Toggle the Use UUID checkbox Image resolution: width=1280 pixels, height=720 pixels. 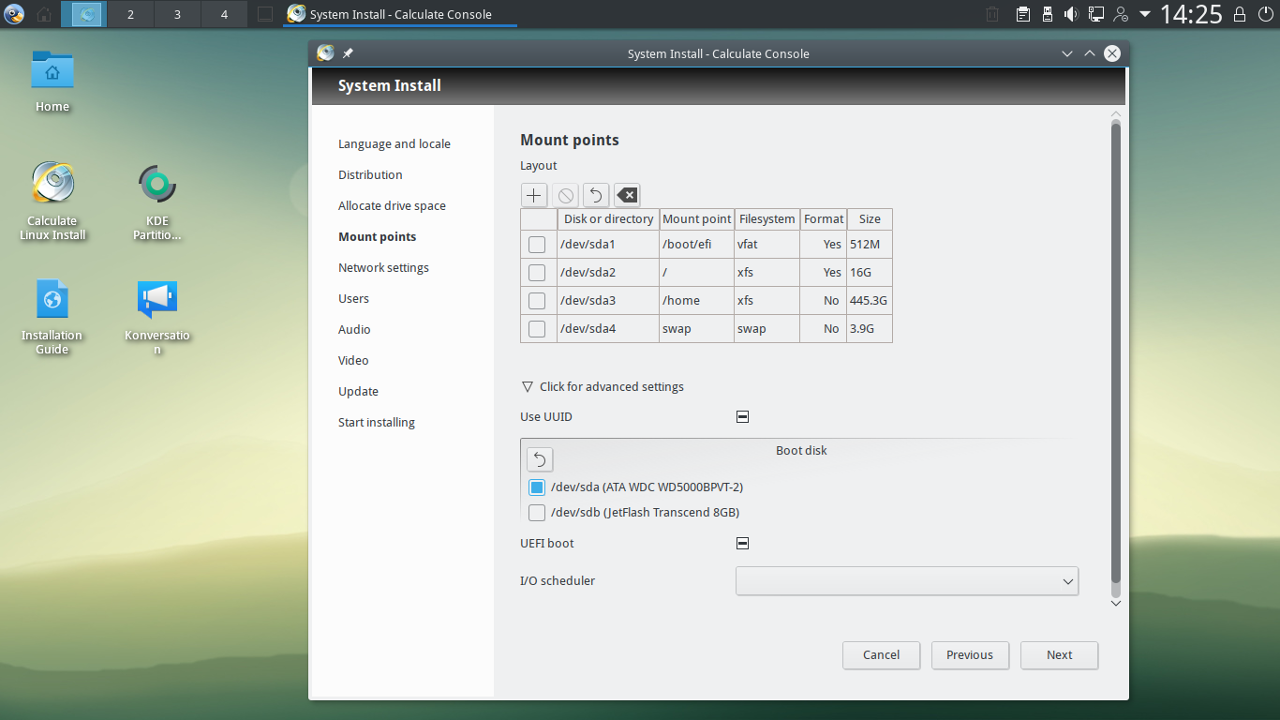click(743, 417)
